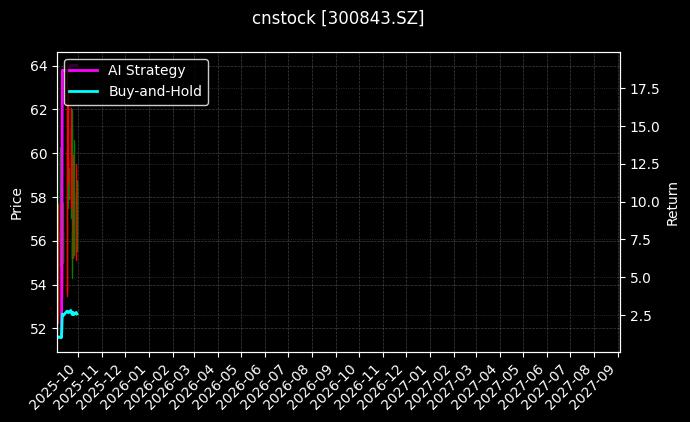This screenshot has height=422, width=690.
Task: Select the 58 price tick label
Action: pyautogui.click(x=38, y=198)
